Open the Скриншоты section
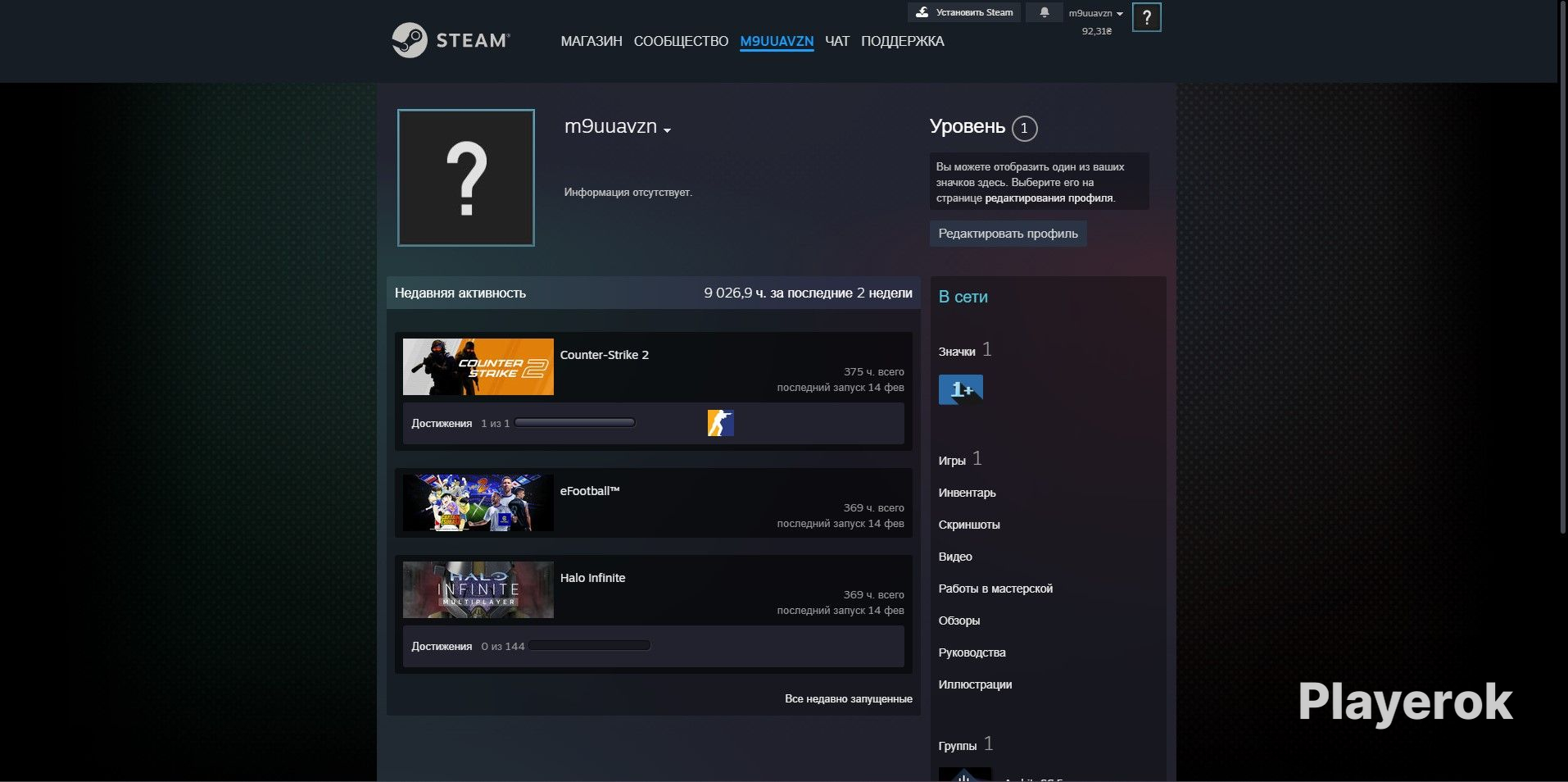The height and width of the screenshot is (782, 1568). pyautogui.click(x=969, y=525)
